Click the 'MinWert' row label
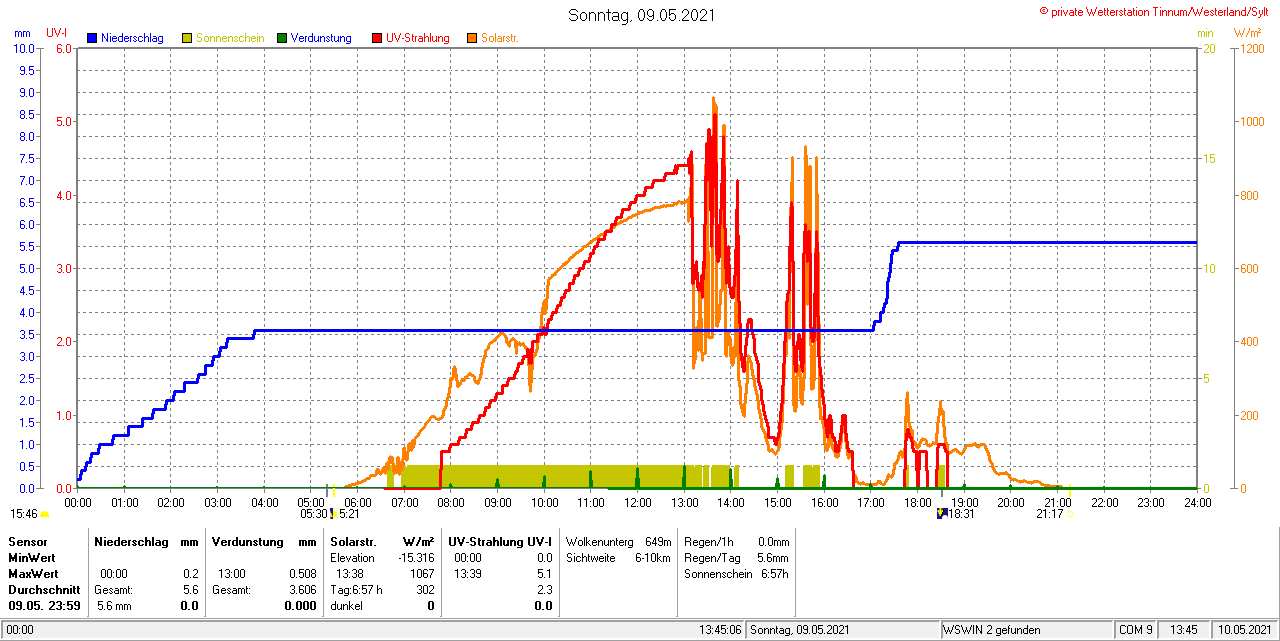The width and height of the screenshot is (1280, 641). [x=31, y=558]
